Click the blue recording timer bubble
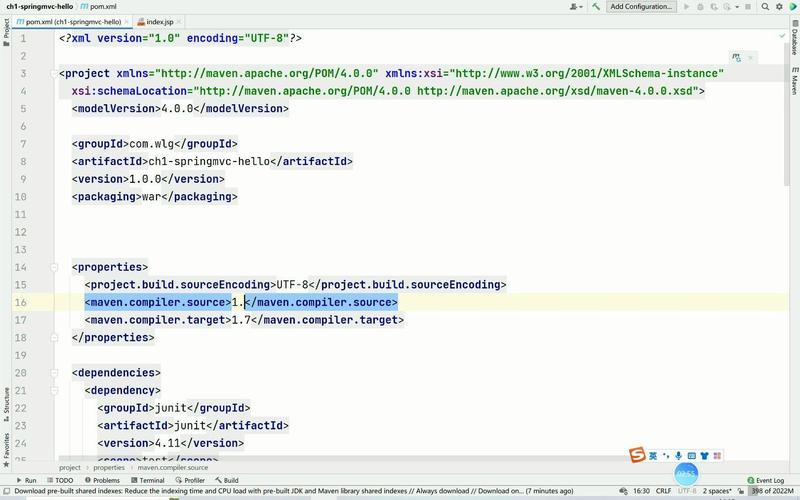Viewport: 800px width, 500px height. coord(686,473)
